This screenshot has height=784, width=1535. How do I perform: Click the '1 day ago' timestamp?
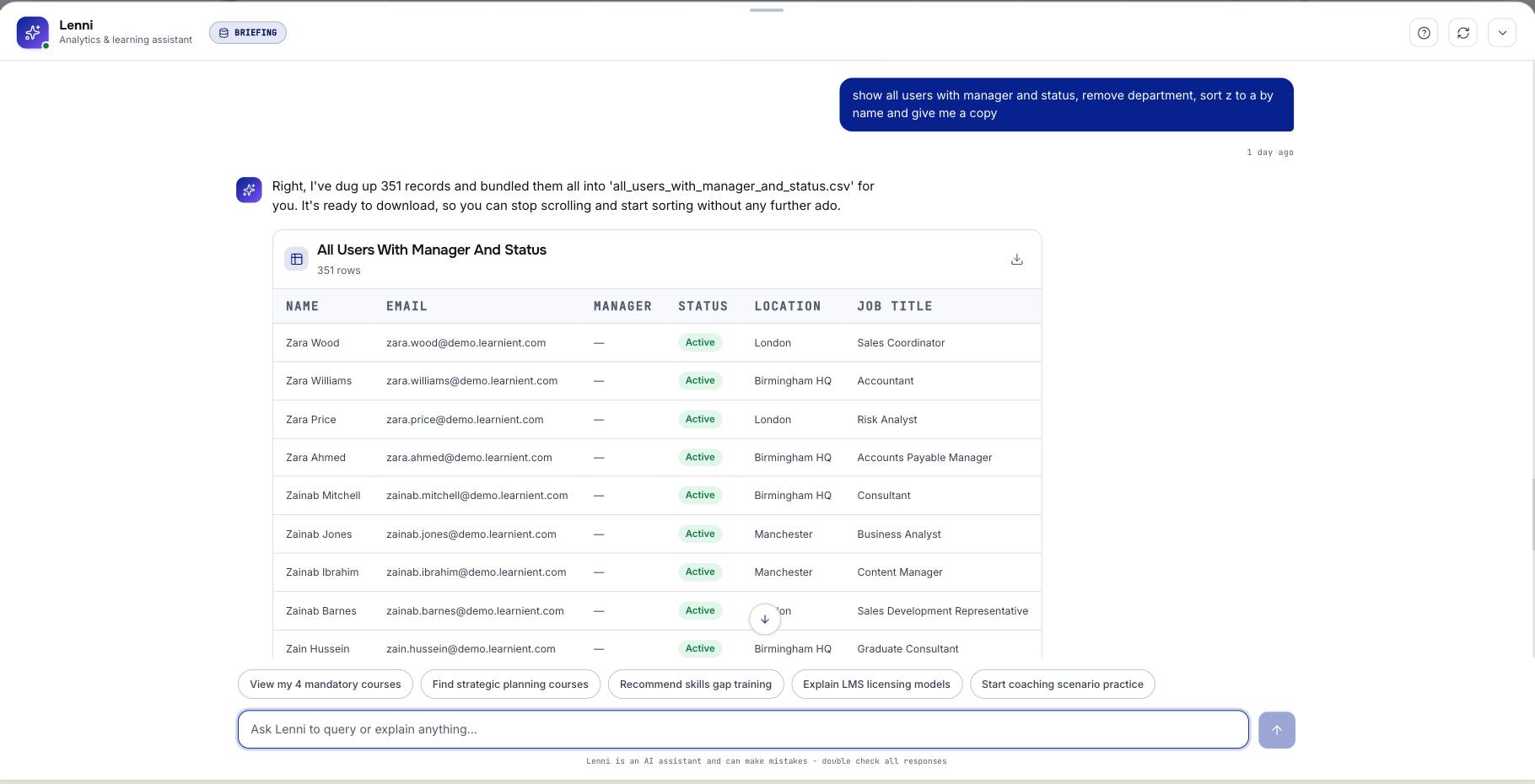click(x=1270, y=153)
